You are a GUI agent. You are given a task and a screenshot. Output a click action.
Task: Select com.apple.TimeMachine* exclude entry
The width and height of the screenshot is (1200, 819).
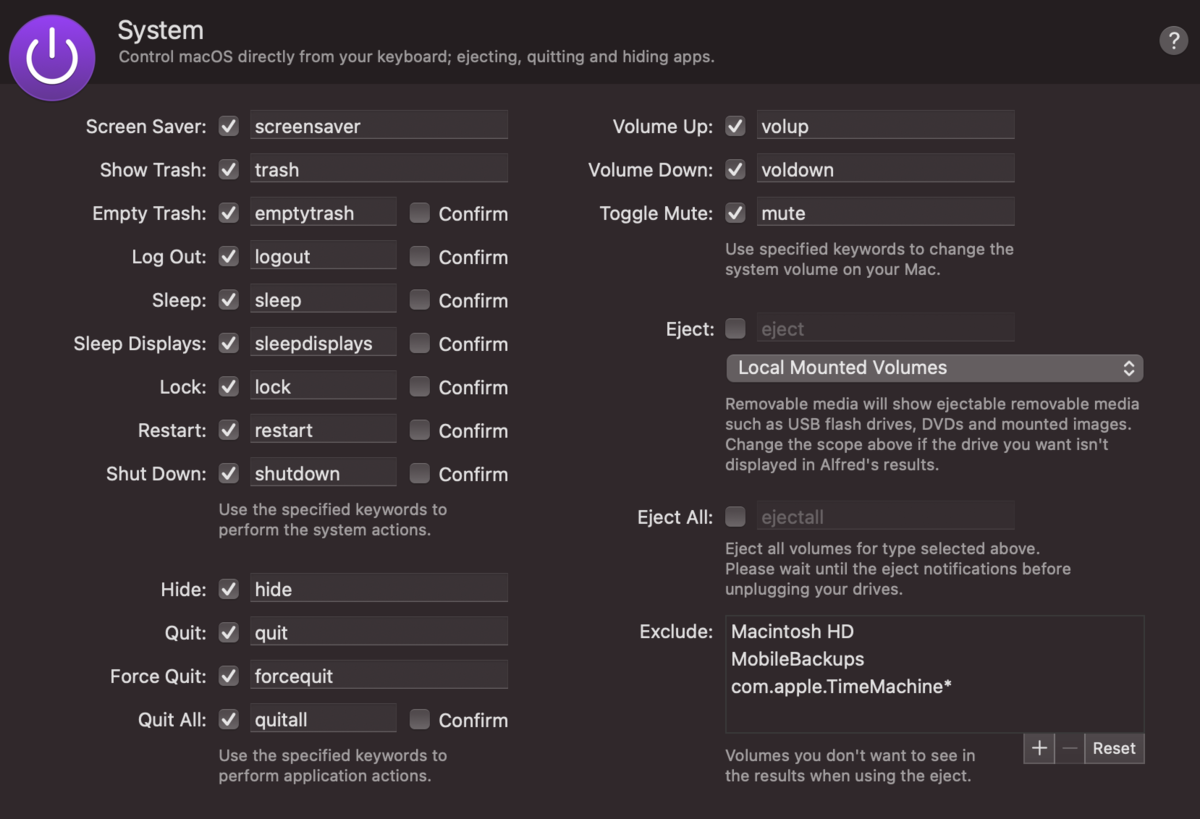point(841,687)
